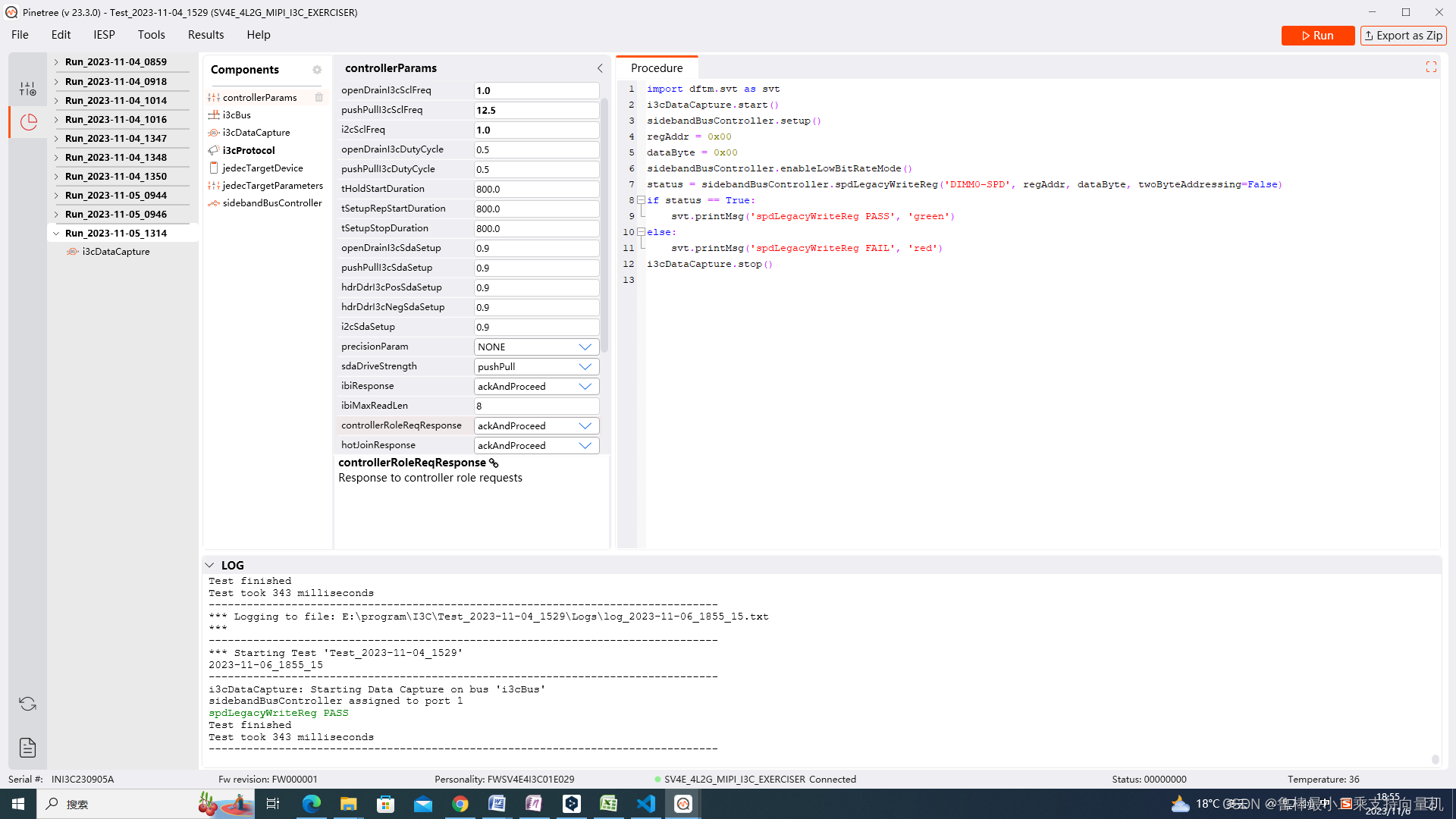
Task: Click the tHoldStartDuration value field
Action: tap(536, 189)
